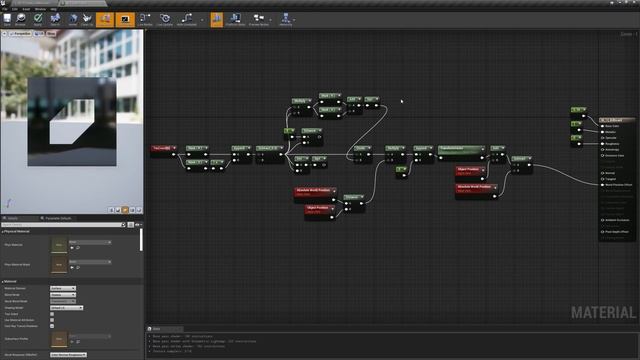The width and height of the screenshot is (640, 360).
Task: Open the File menu
Action: tap(4, 9)
